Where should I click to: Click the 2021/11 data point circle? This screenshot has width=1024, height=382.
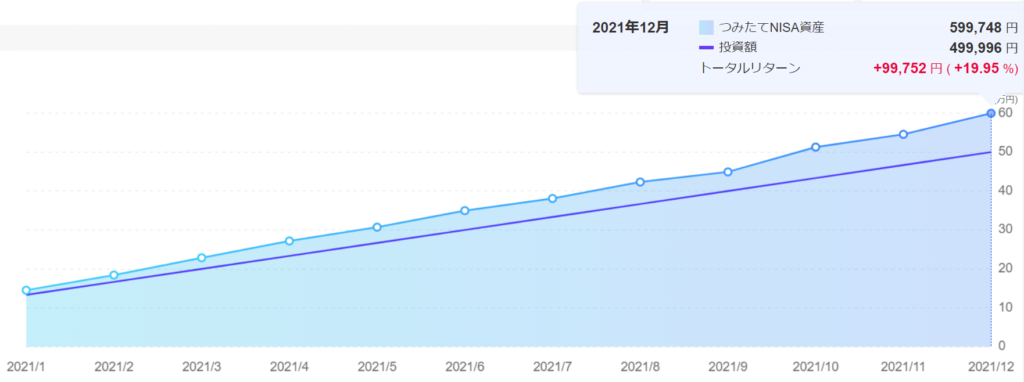(x=903, y=135)
